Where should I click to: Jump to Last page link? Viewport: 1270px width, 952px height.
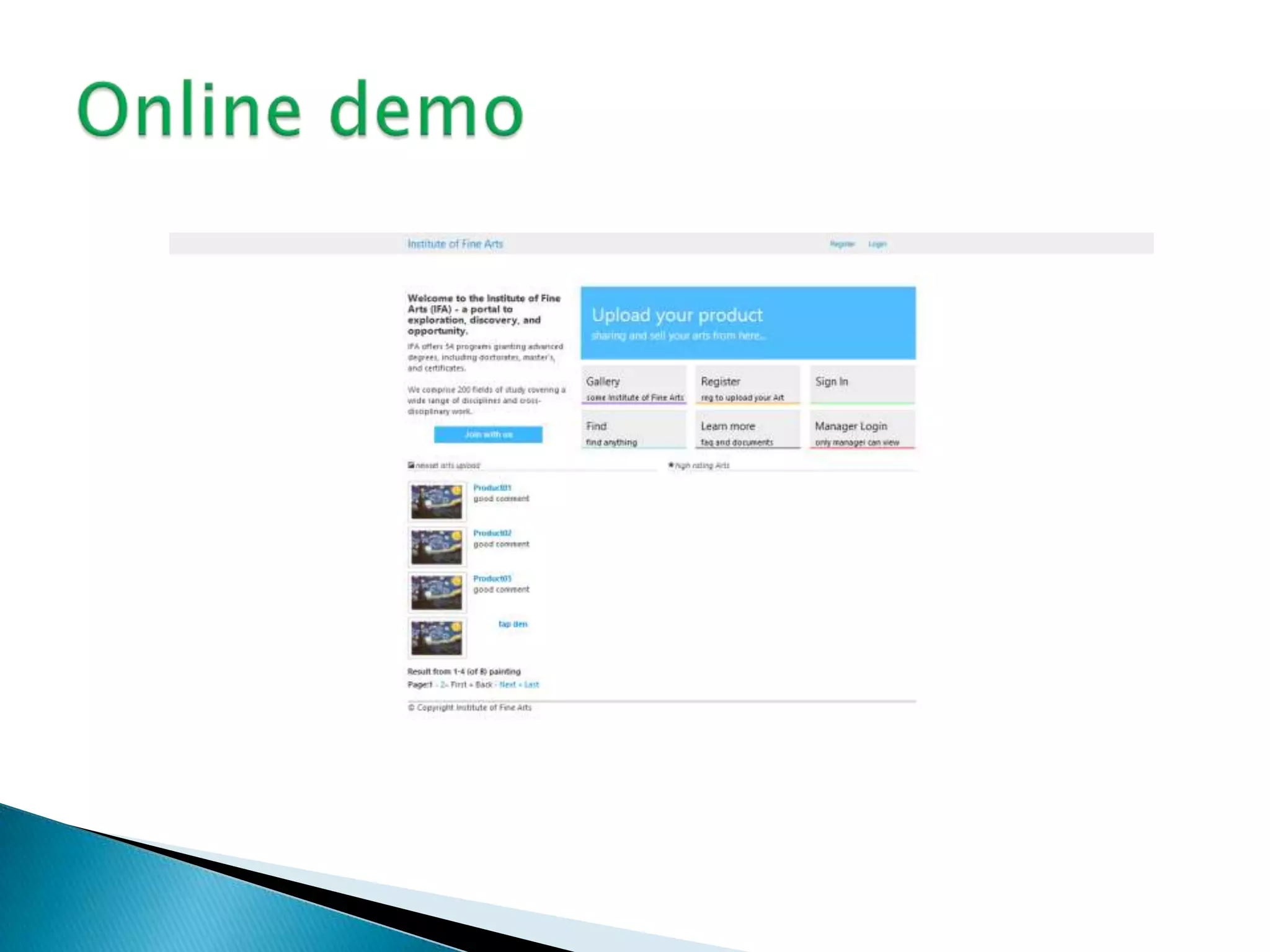(531, 685)
